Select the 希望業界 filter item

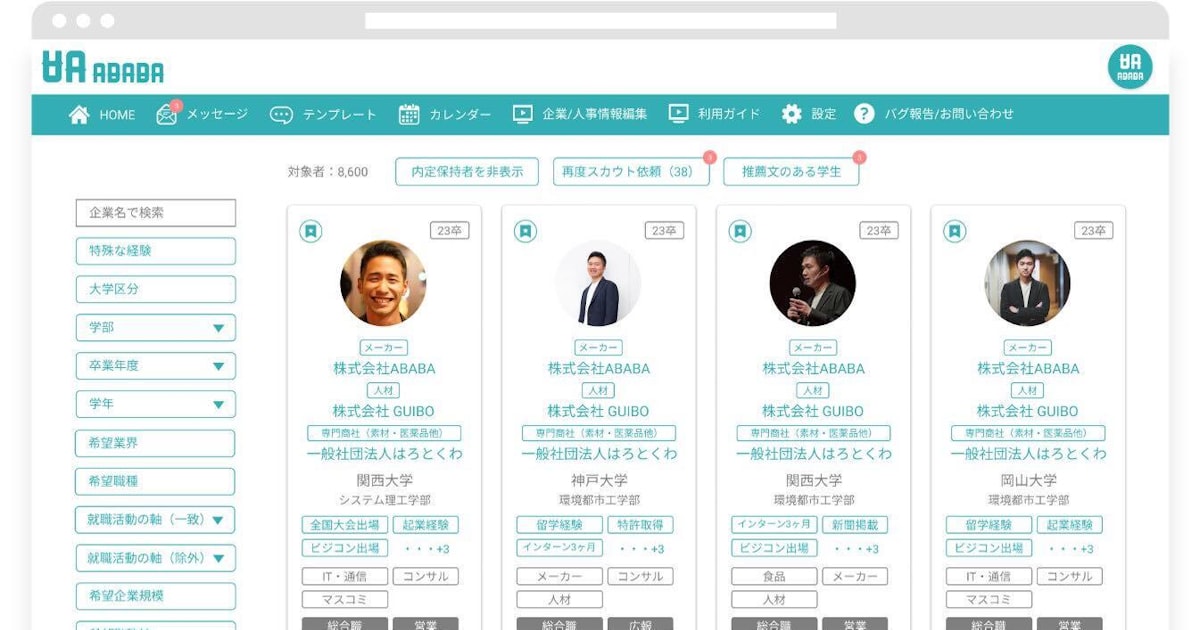pyautogui.click(x=156, y=443)
